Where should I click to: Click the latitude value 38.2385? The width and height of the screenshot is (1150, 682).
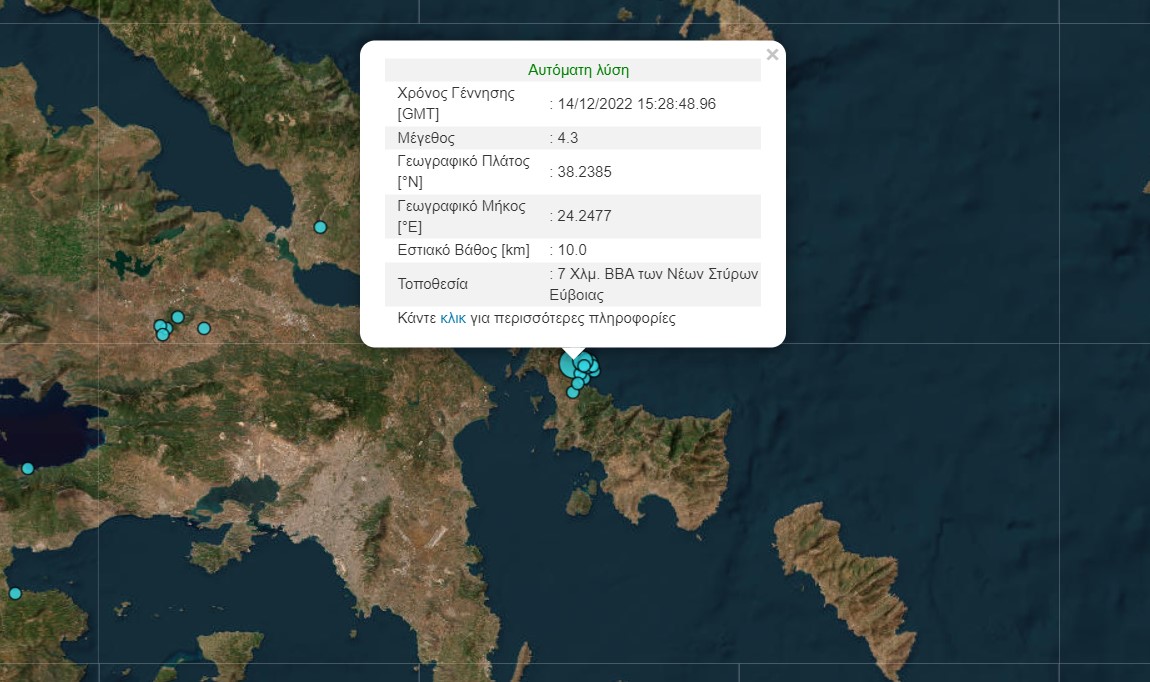(584, 172)
